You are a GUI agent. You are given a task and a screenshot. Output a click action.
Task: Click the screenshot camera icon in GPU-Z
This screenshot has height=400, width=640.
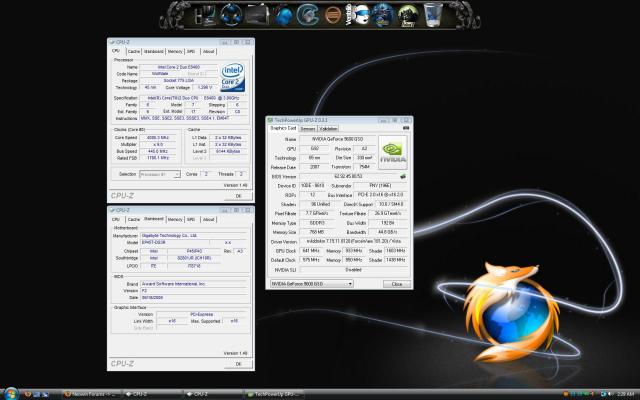pyautogui.click(x=406, y=128)
